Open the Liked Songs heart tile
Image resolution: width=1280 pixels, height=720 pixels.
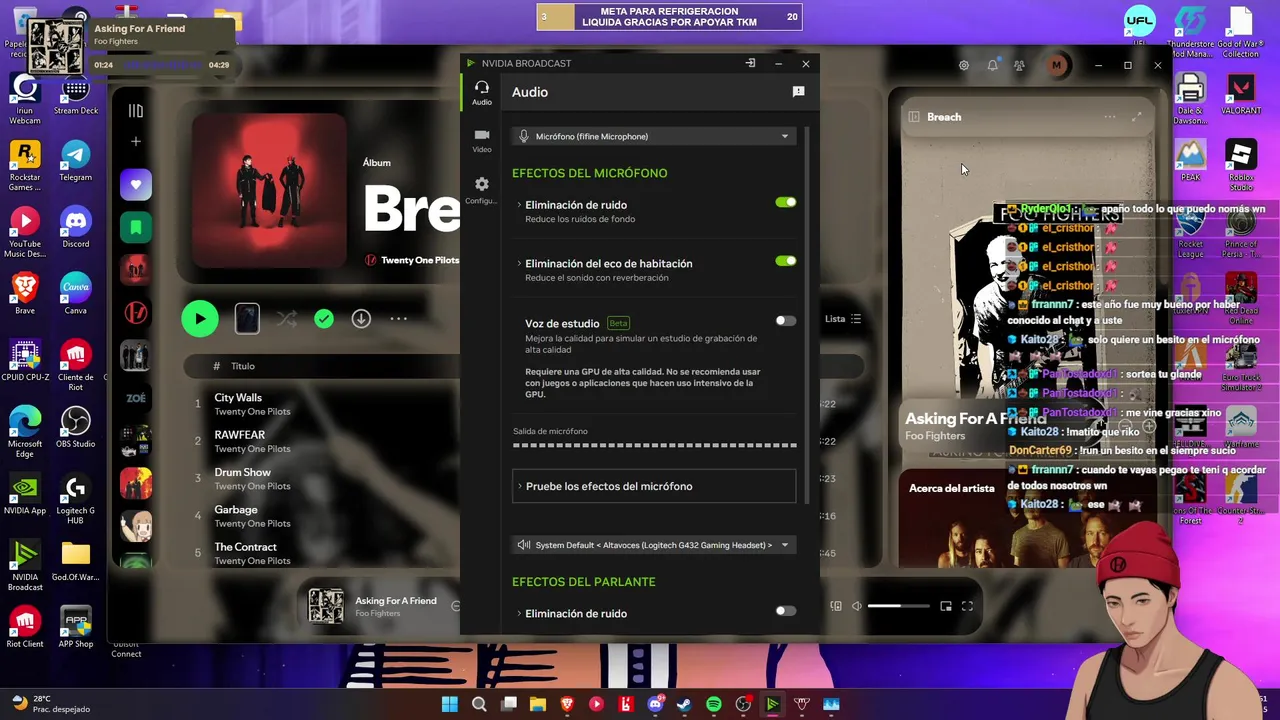(x=136, y=185)
